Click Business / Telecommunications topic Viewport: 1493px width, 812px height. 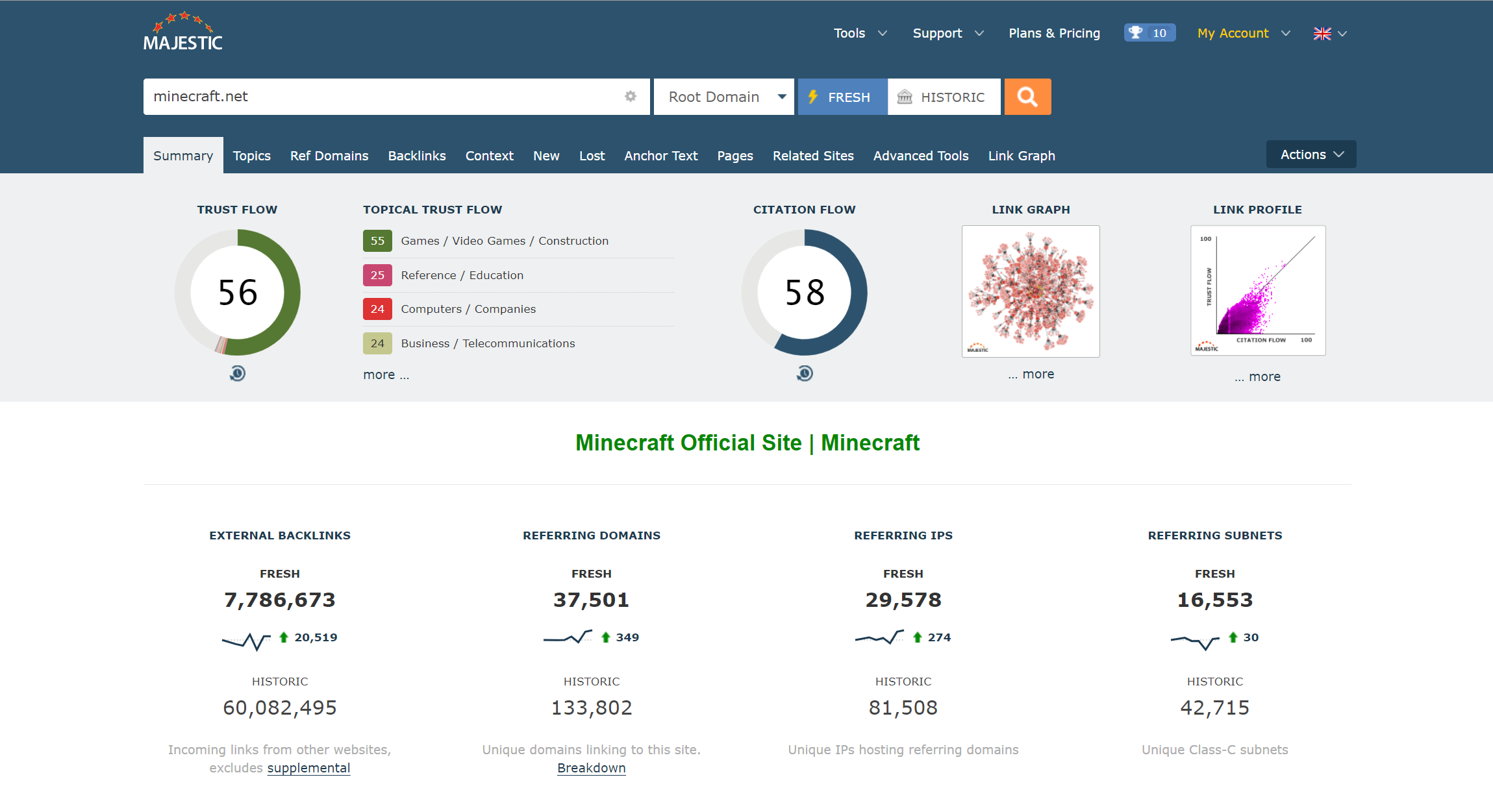488,343
